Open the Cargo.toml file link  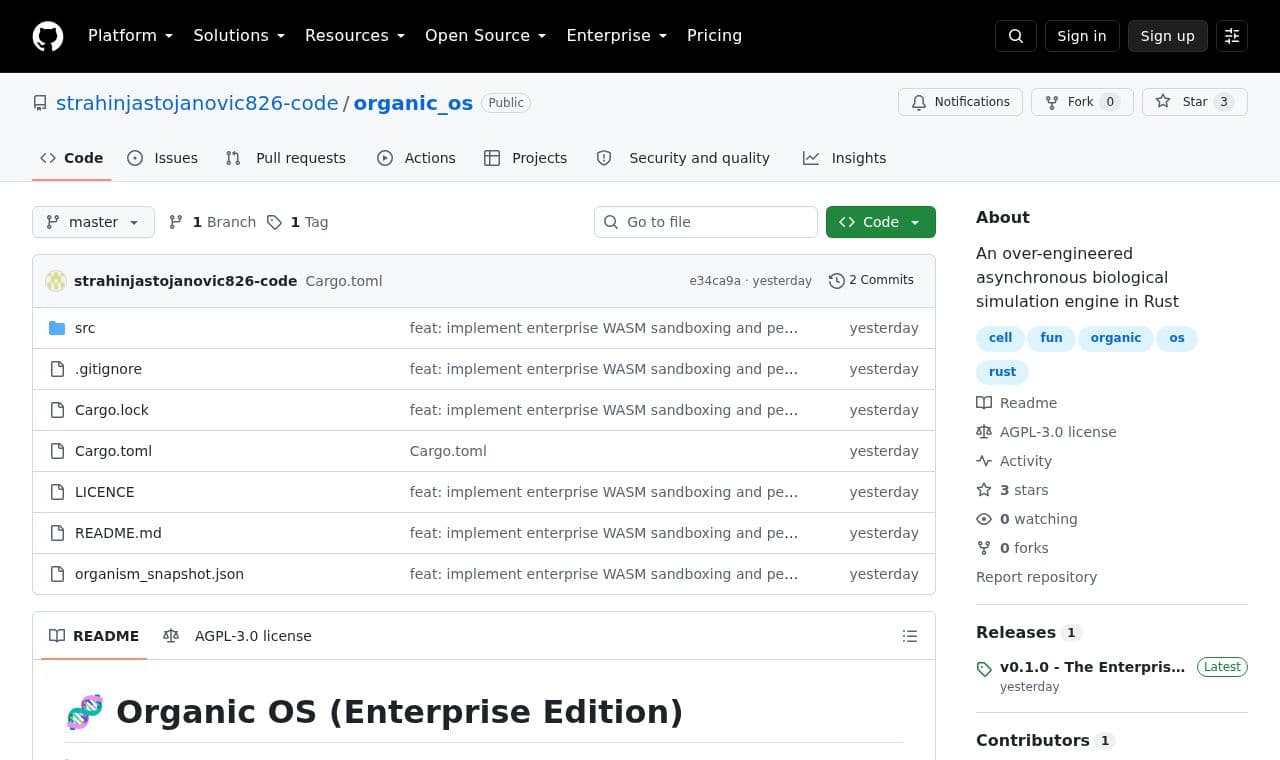coord(113,451)
